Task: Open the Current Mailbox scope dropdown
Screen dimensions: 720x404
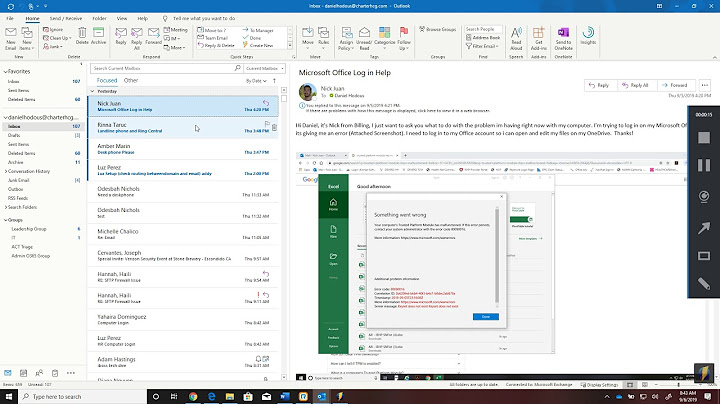Action: tap(264, 68)
